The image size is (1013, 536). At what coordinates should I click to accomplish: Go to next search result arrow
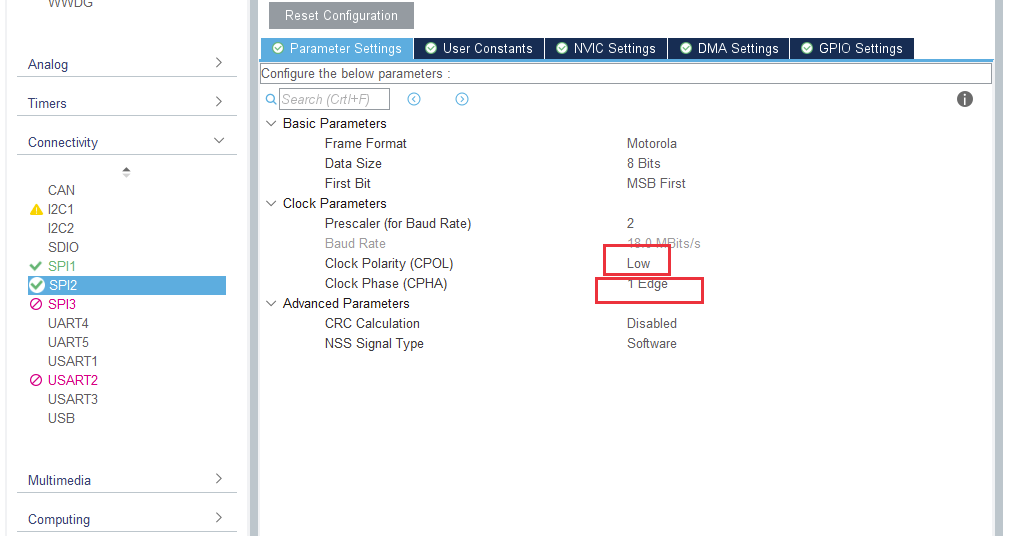462,99
